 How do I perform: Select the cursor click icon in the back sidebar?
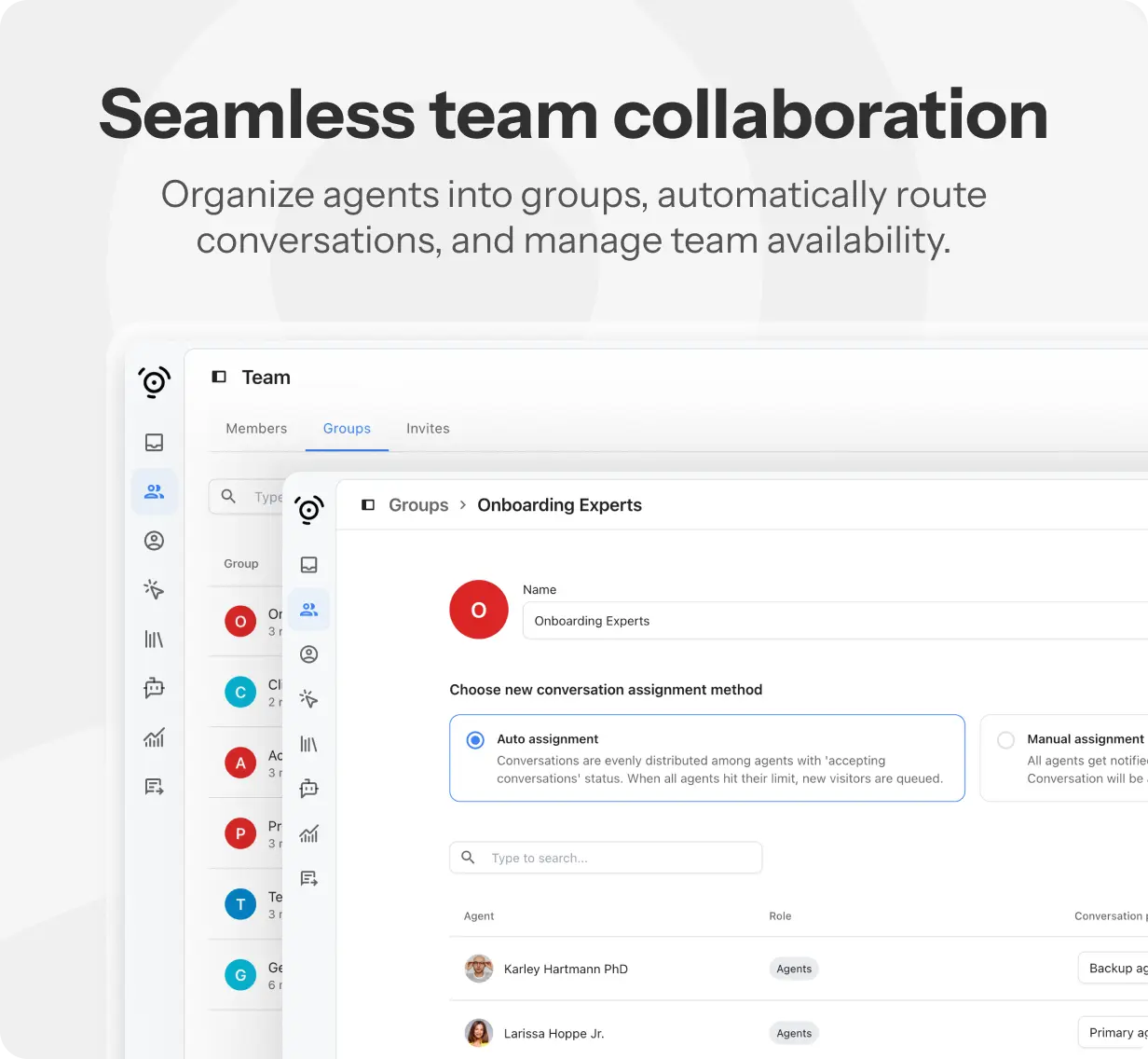[154, 589]
